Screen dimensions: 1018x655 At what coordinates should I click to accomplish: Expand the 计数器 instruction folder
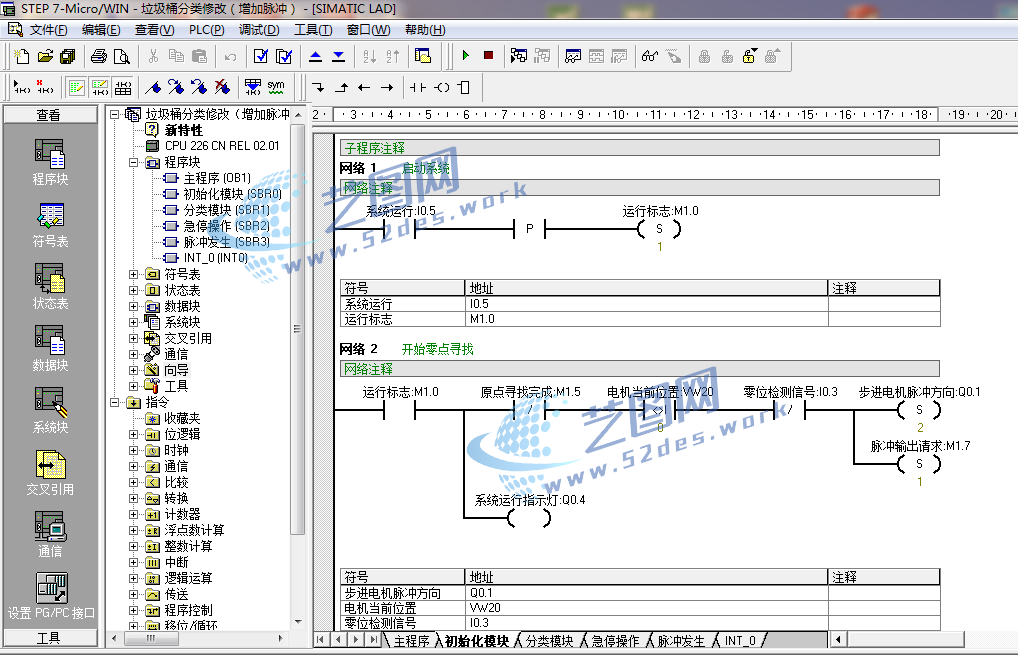click(134, 514)
